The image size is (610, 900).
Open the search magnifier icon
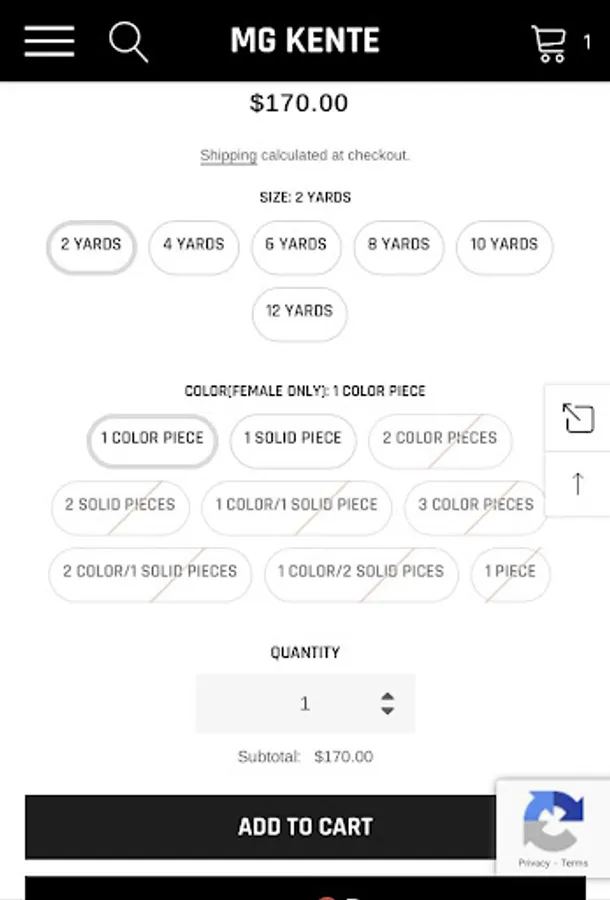(x=128, y=42)
